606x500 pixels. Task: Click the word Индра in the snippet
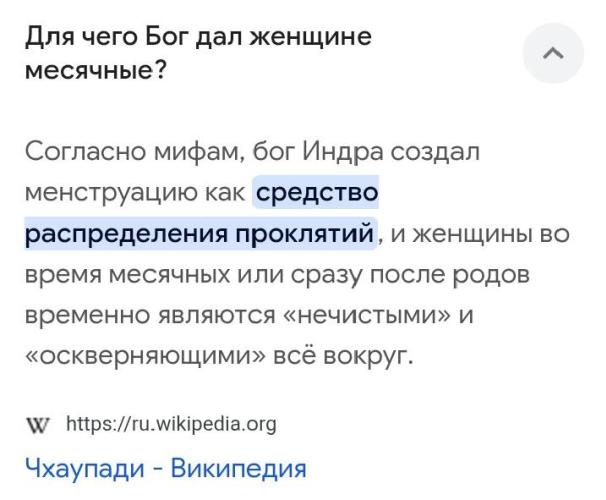pyautogui.click(x=343, y=151)
